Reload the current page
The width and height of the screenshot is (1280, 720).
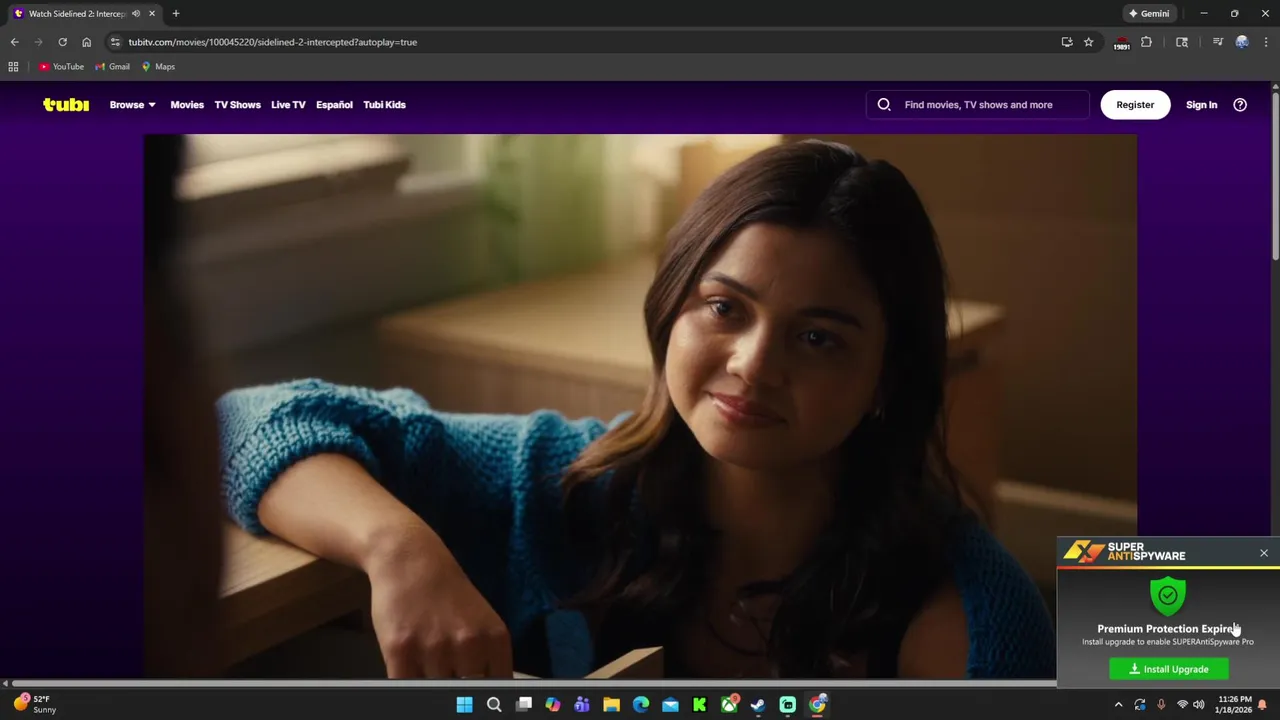[62, 42]
